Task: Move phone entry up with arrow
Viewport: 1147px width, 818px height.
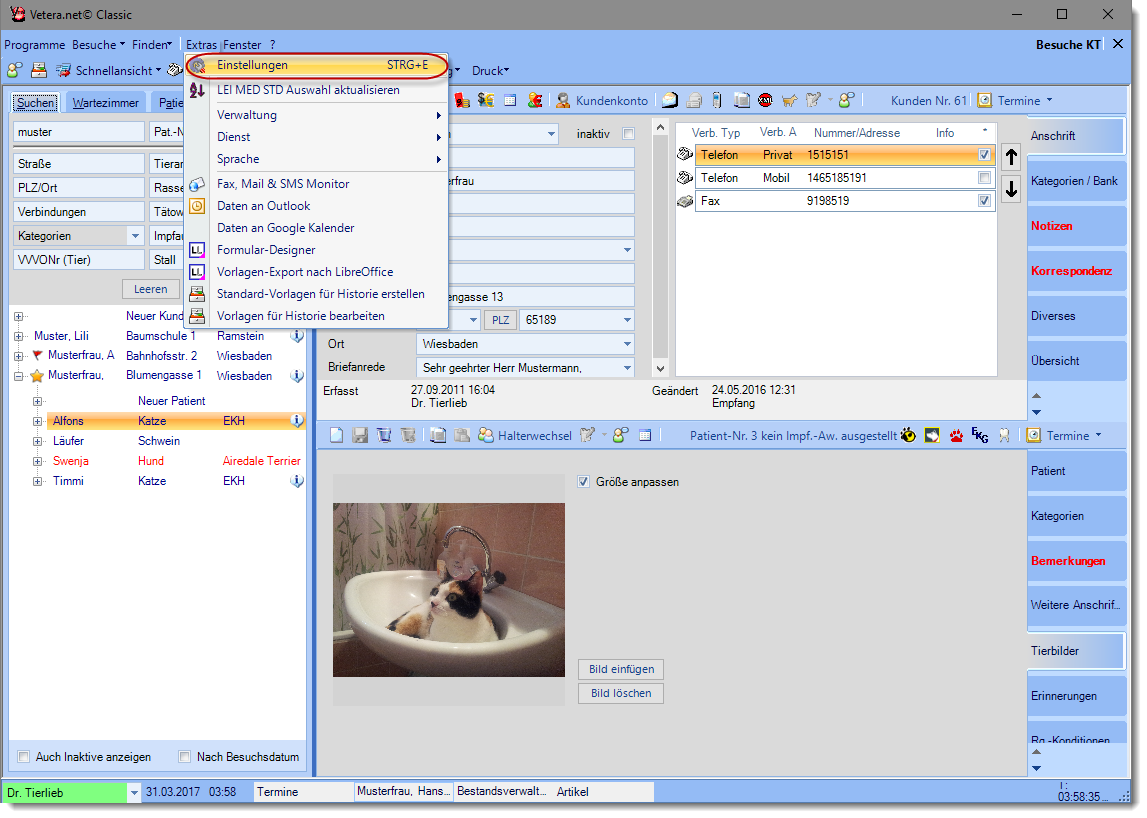Action: [x=1011, y=157]
